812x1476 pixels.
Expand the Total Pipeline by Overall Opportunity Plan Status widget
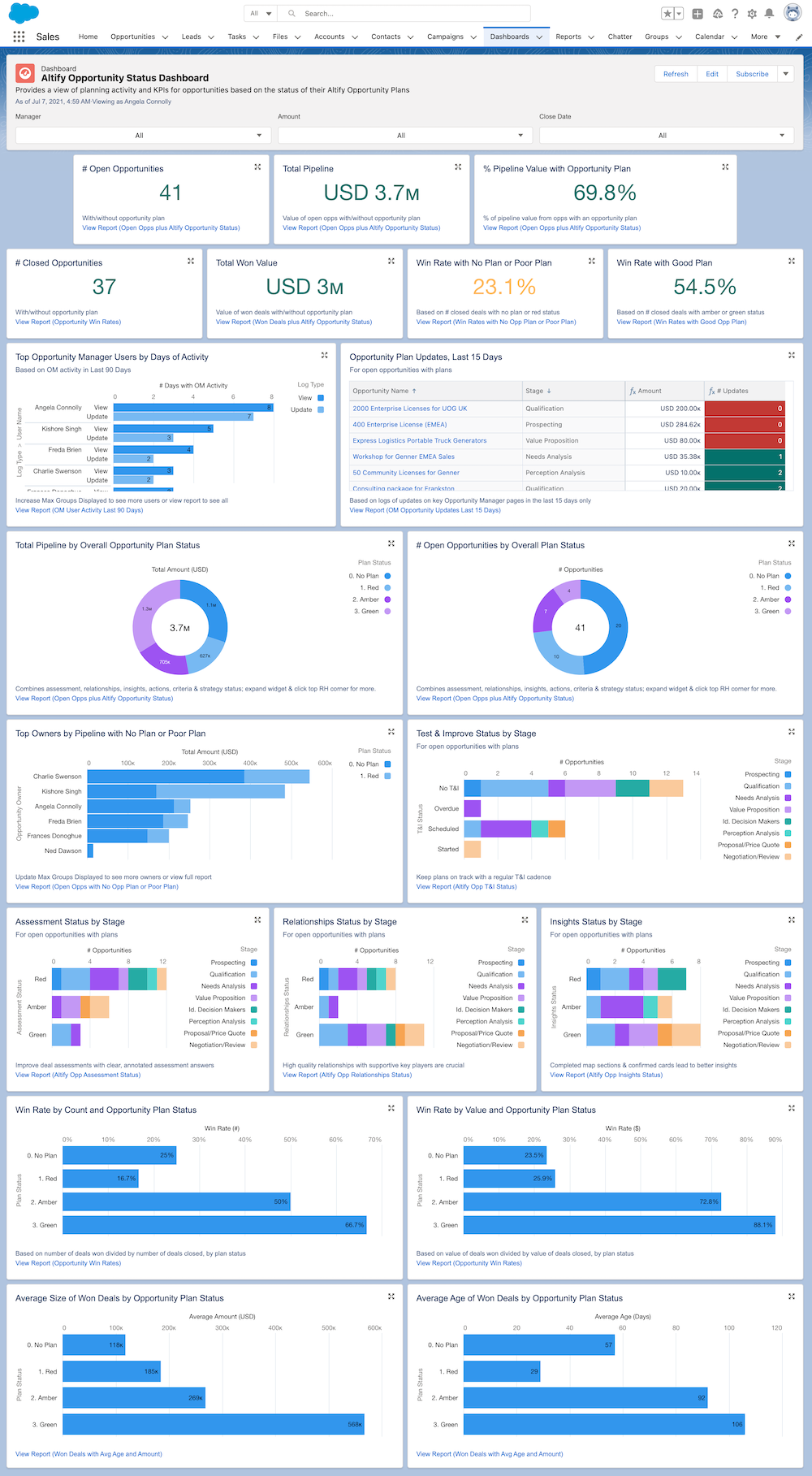[x=391, y=543]
